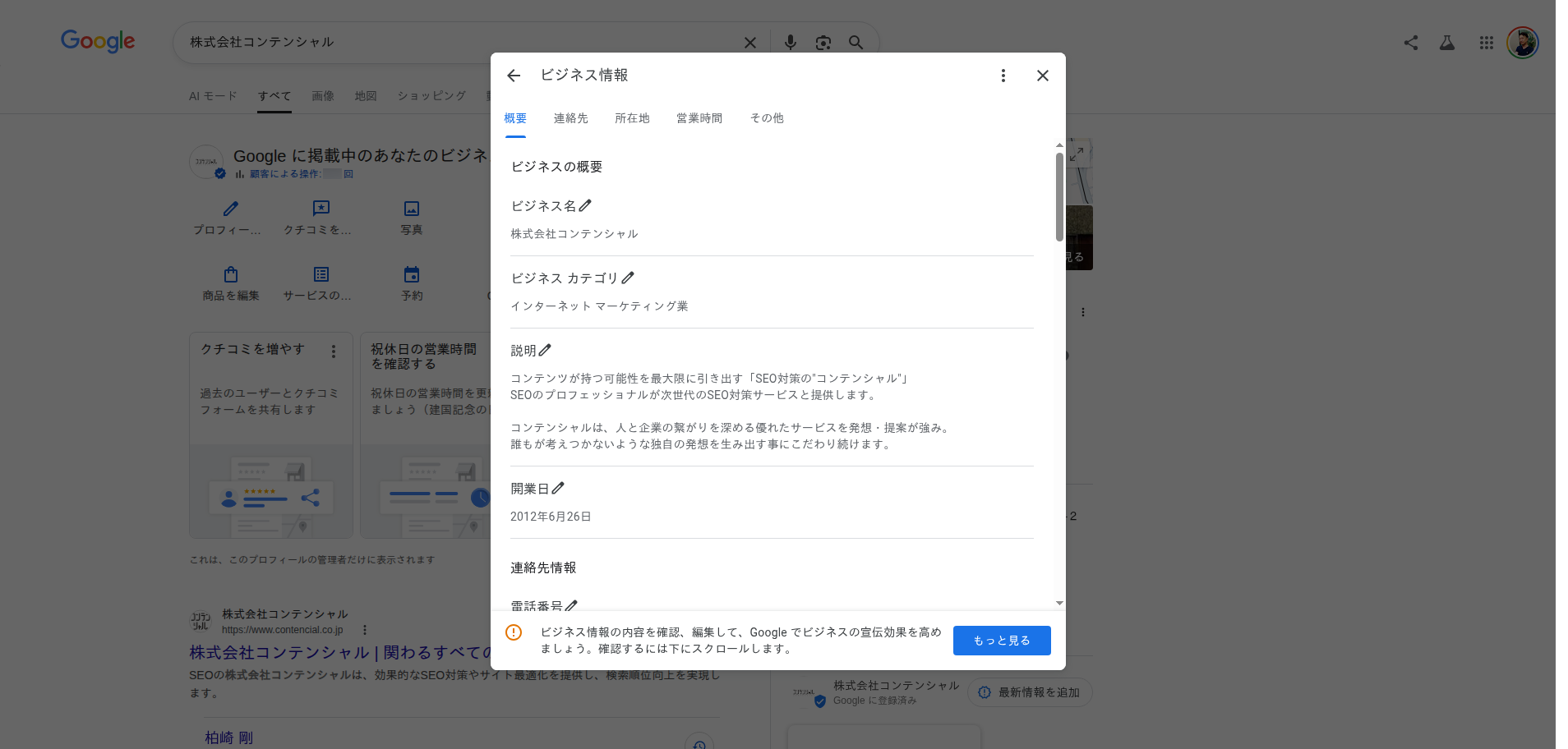The width and height of the screenshot is (1568, 749).
Task: Edit the ビジネス名 with the pencil icon
Action: click(x=585, y=204)
